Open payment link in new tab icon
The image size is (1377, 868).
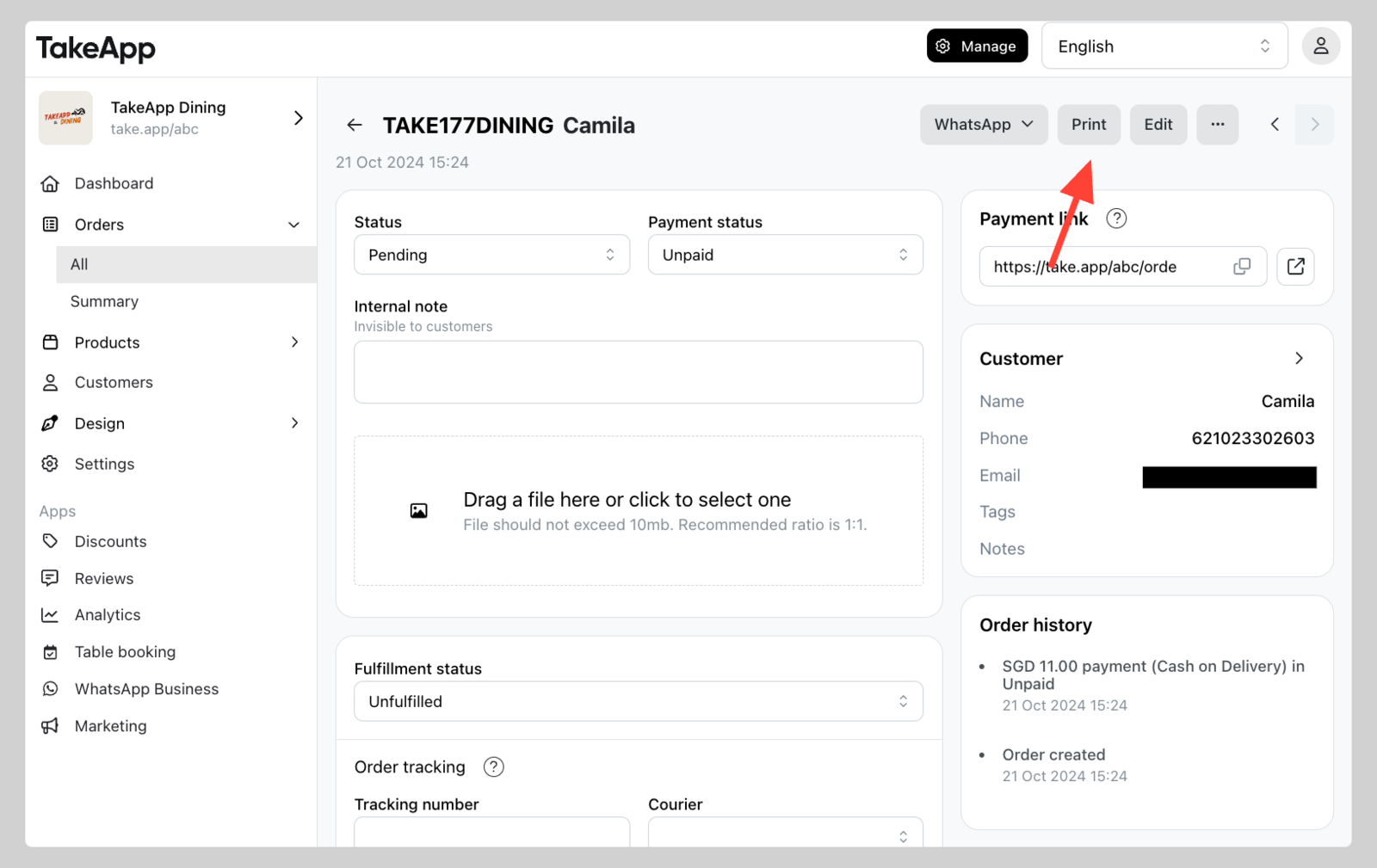pyautogui.click(x=1295, y=267)
